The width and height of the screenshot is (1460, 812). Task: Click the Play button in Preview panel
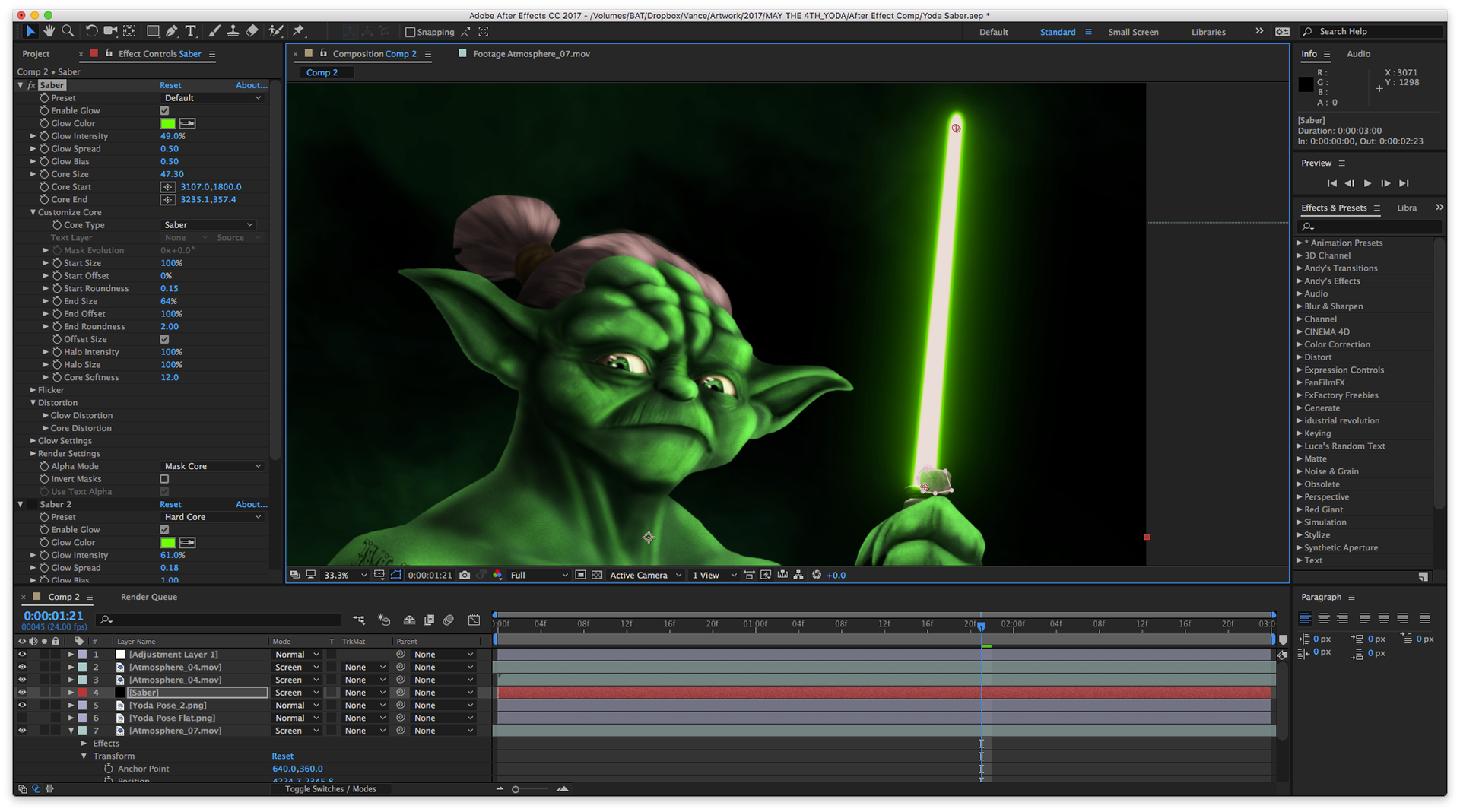tap(1367, 183)
